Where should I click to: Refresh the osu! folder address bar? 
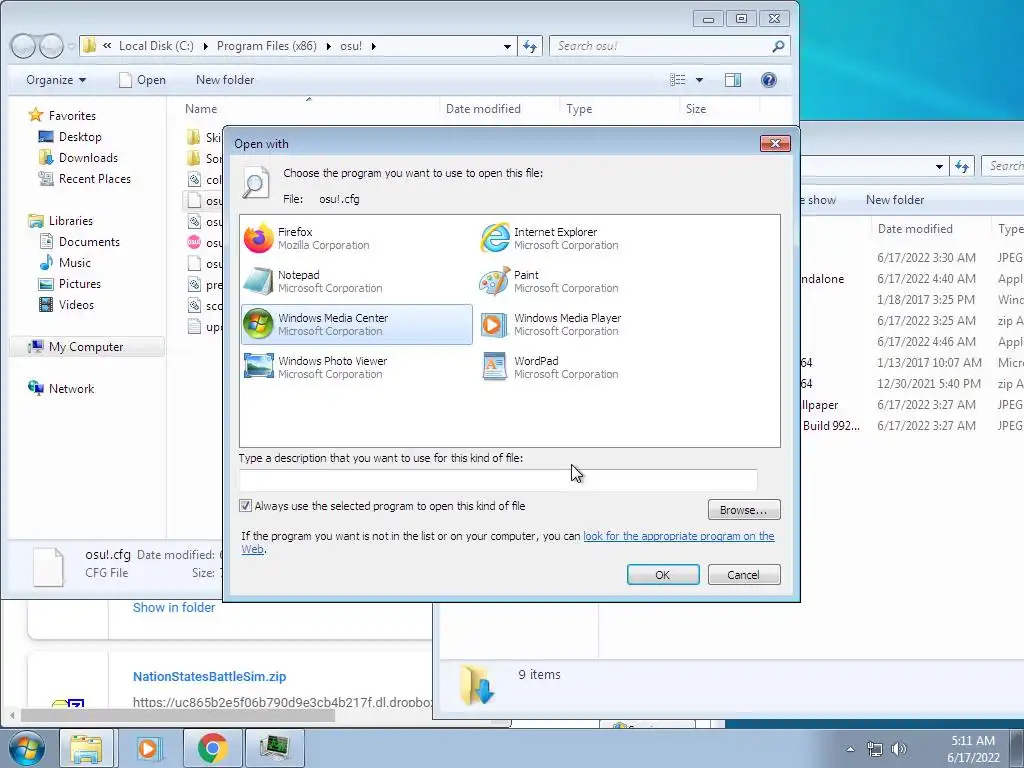[x=530, y=46]
